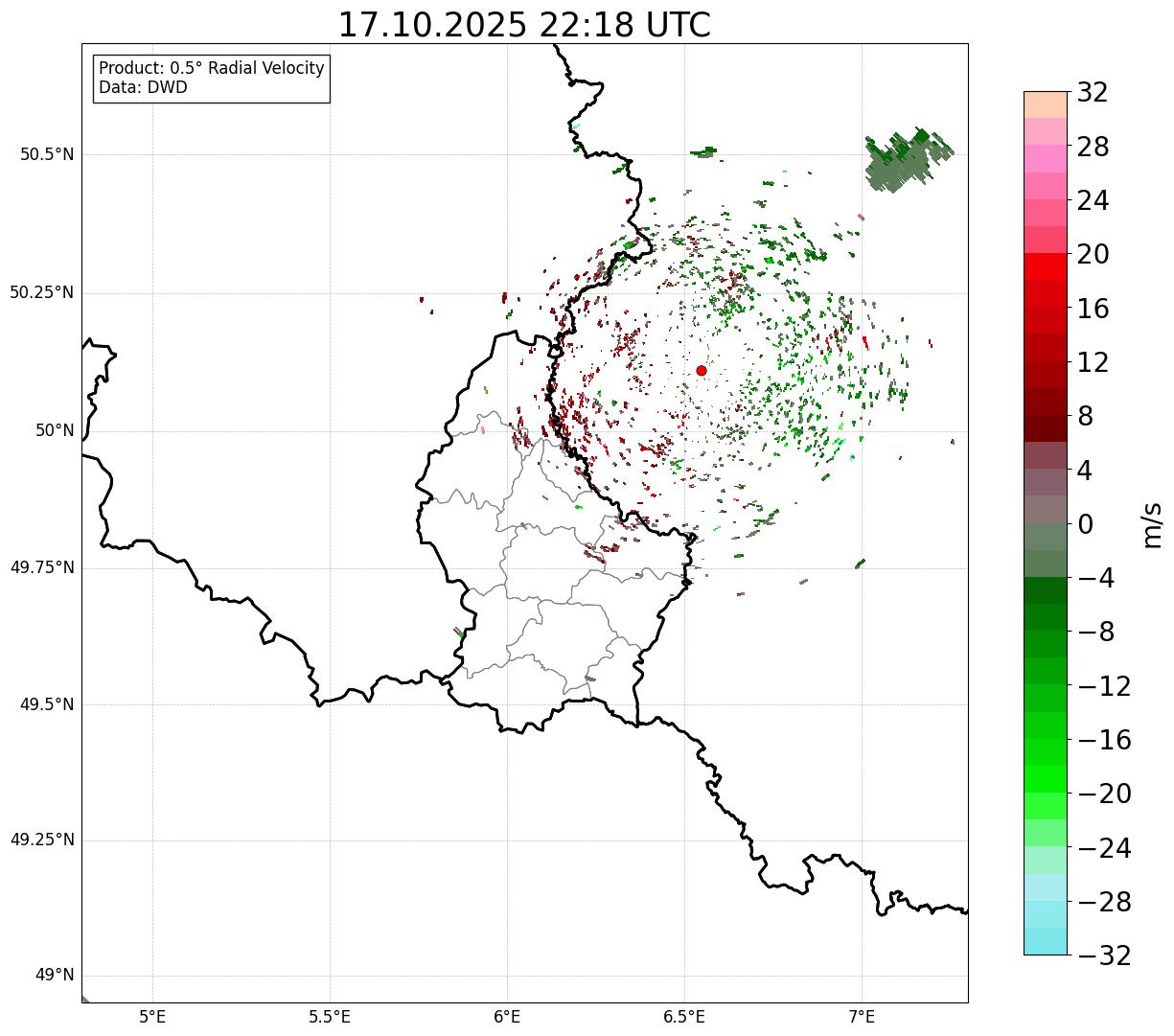Pick the bright red segment 18 to 20 m/s
Screen dimensions: 1174x1036
(x=1045, y=267)
